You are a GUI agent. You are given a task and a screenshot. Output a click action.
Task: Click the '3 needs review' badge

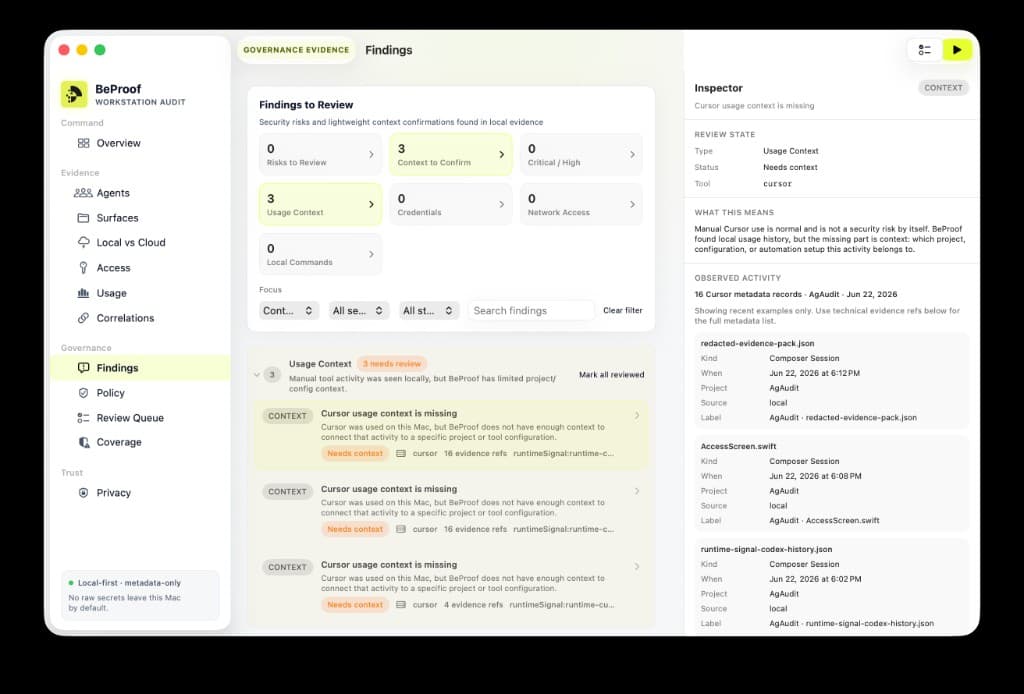click(x=392, y=364)
